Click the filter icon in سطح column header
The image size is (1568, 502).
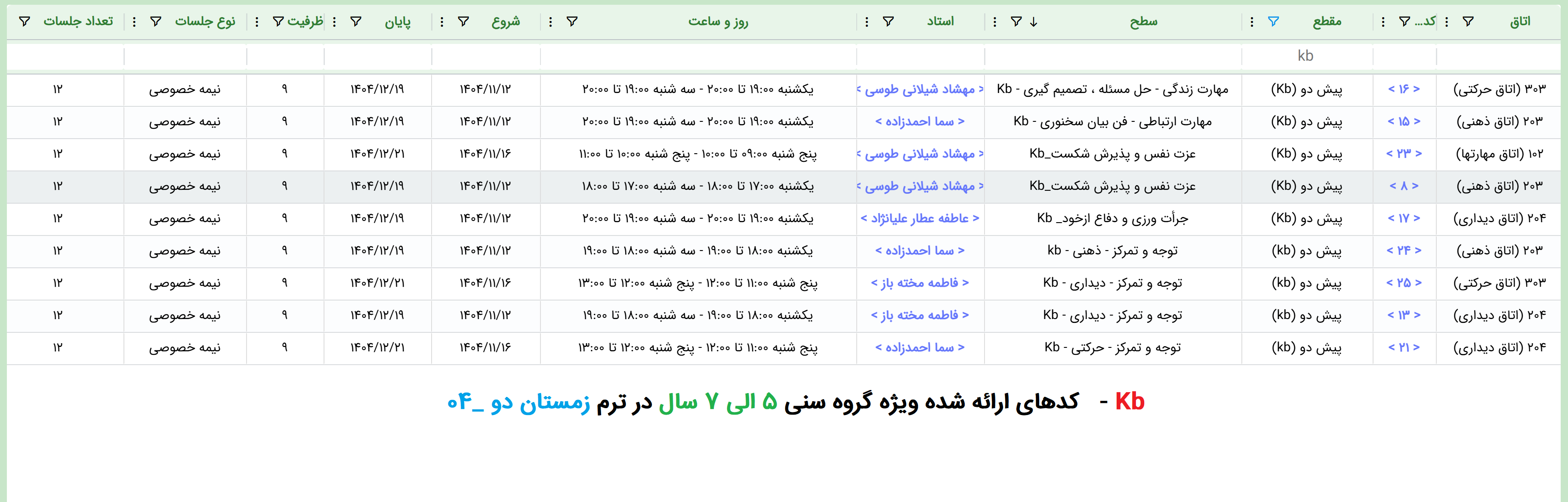[x=1016, y=22]
